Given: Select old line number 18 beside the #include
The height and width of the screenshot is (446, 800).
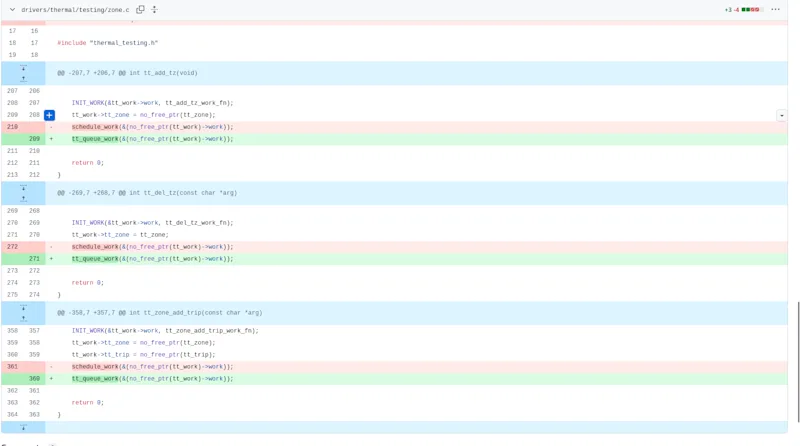Looking at the screenshot, I should point(12,43).
